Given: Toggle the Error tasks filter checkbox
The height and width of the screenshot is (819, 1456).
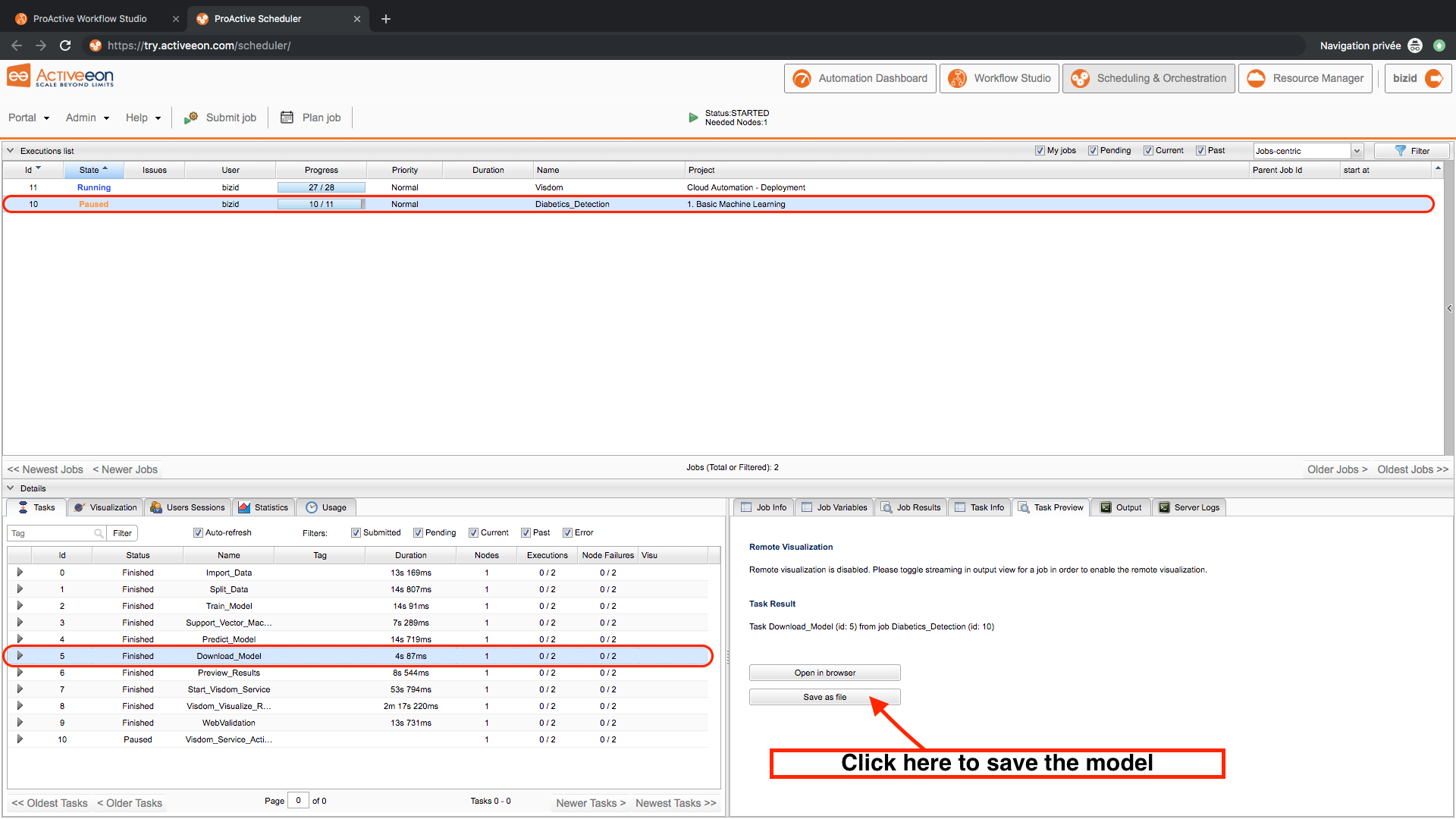Looking at the screenshot, I should pos(567,532).
